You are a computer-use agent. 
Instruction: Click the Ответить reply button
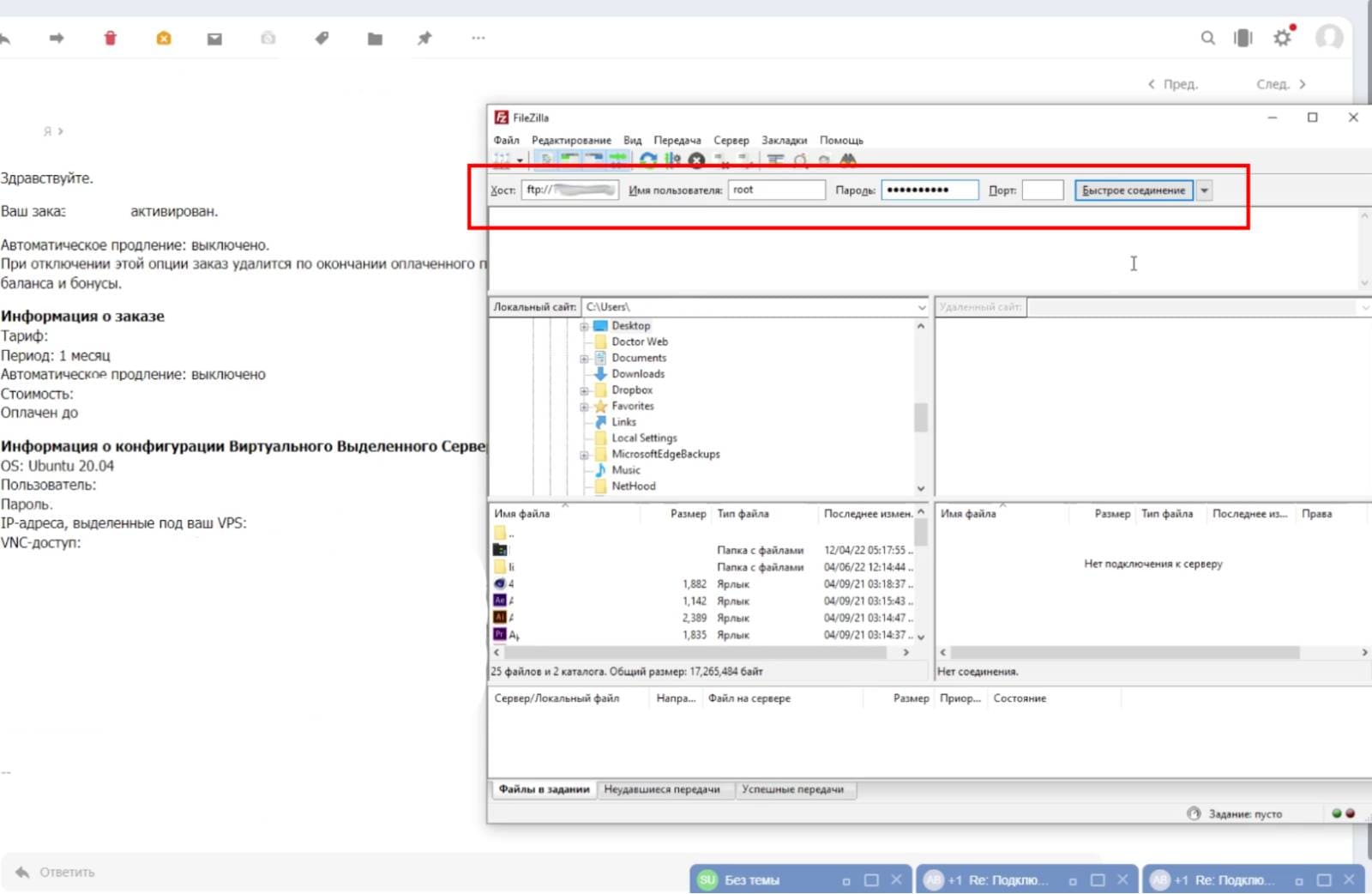(56, 872)
